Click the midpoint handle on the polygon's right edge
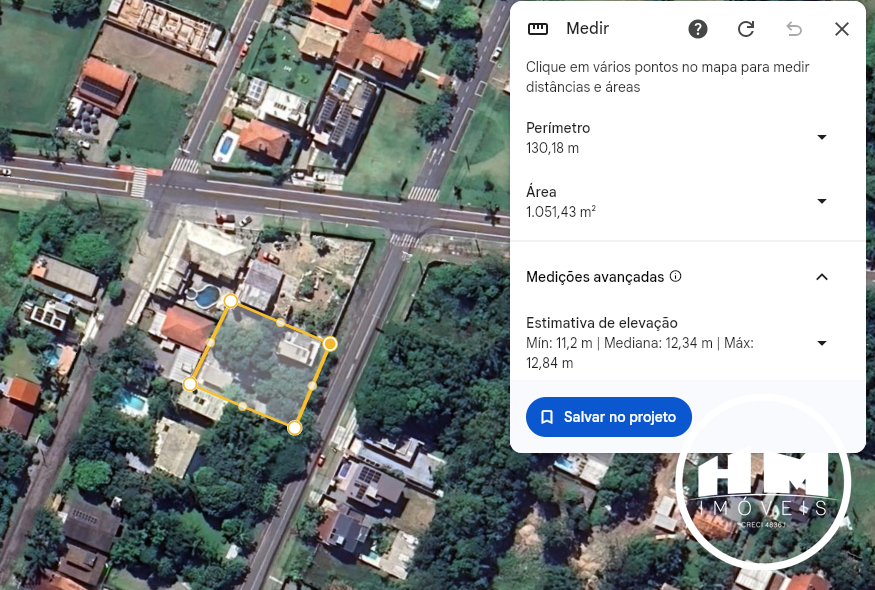Image resolution: width=875 pixels, height=590 pixels. [312, 386]
